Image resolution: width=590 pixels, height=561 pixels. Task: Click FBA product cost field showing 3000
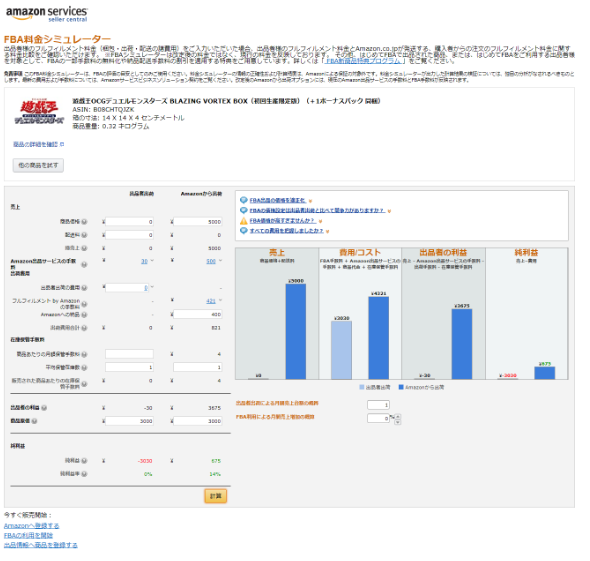tap(198, 421)
